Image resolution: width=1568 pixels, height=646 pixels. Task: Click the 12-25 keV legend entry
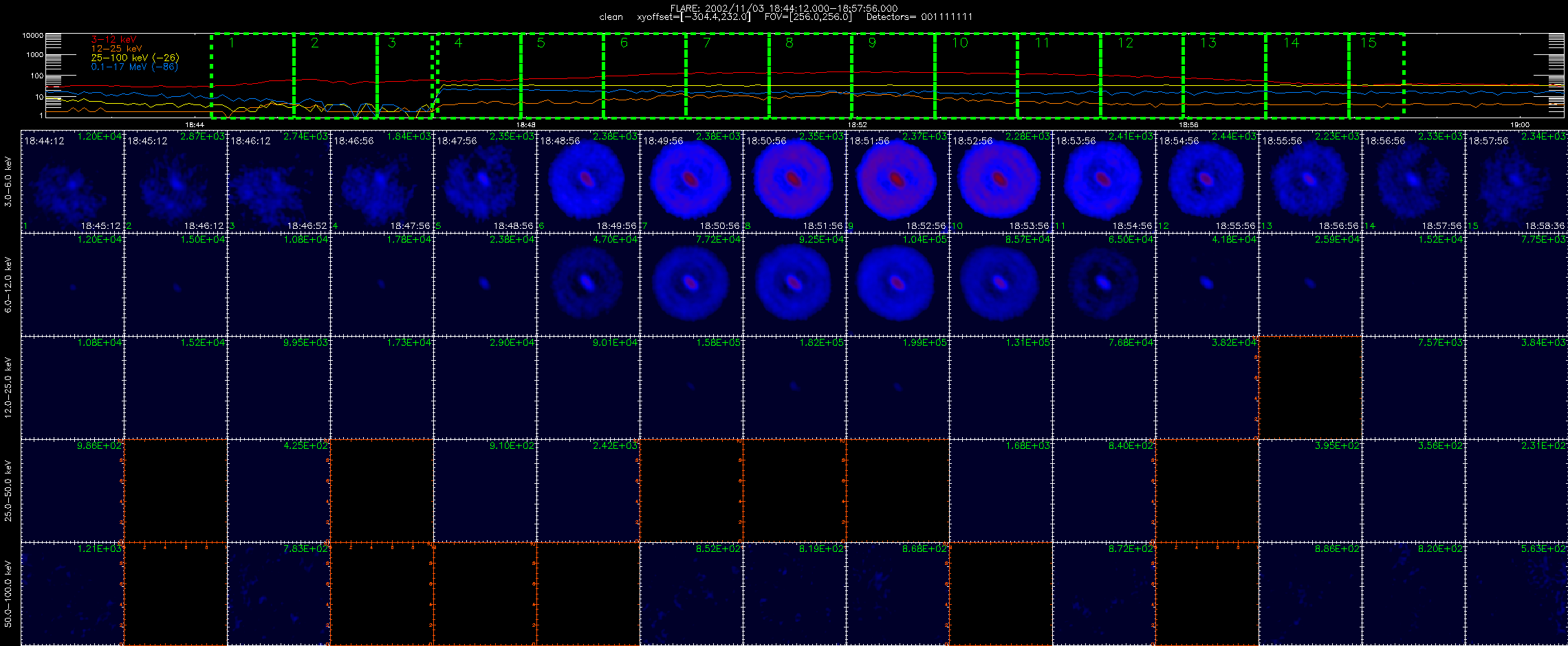click(x=116, y=49)
